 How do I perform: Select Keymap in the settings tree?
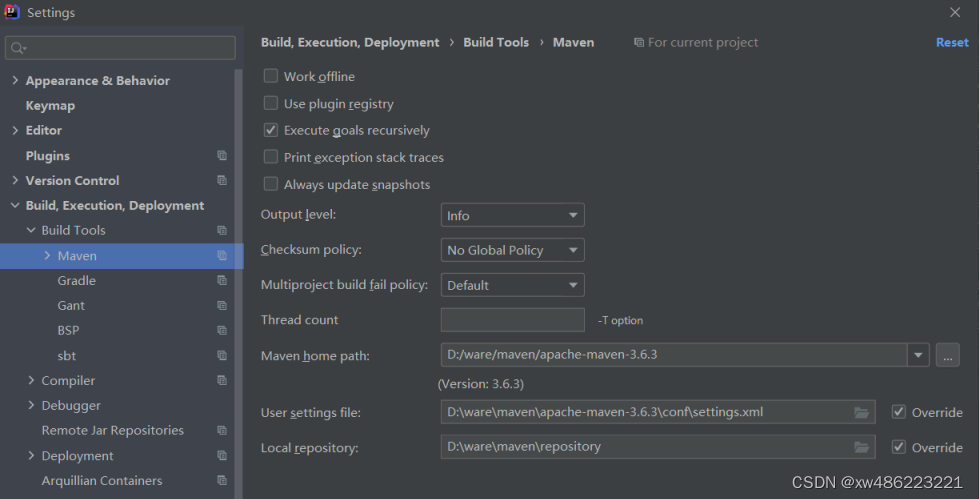point(50,106)
